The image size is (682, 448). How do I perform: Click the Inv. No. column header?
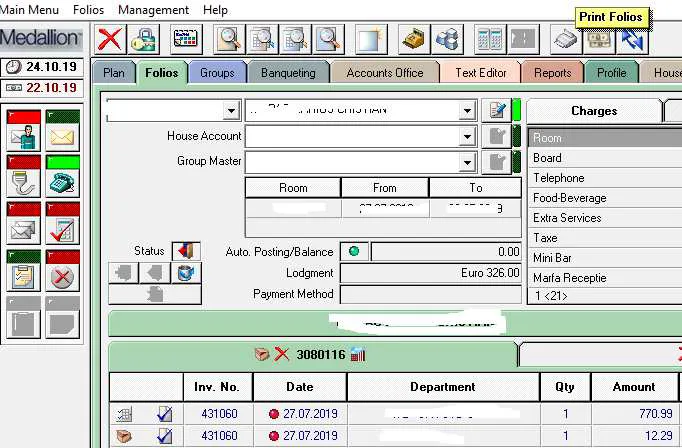217,387
